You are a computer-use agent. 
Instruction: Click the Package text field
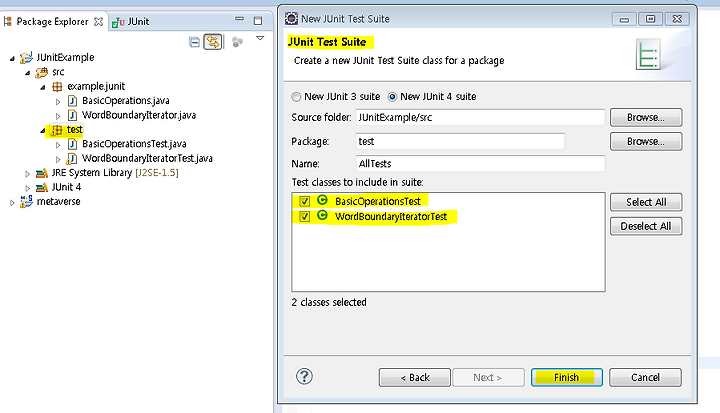[461, 141]
